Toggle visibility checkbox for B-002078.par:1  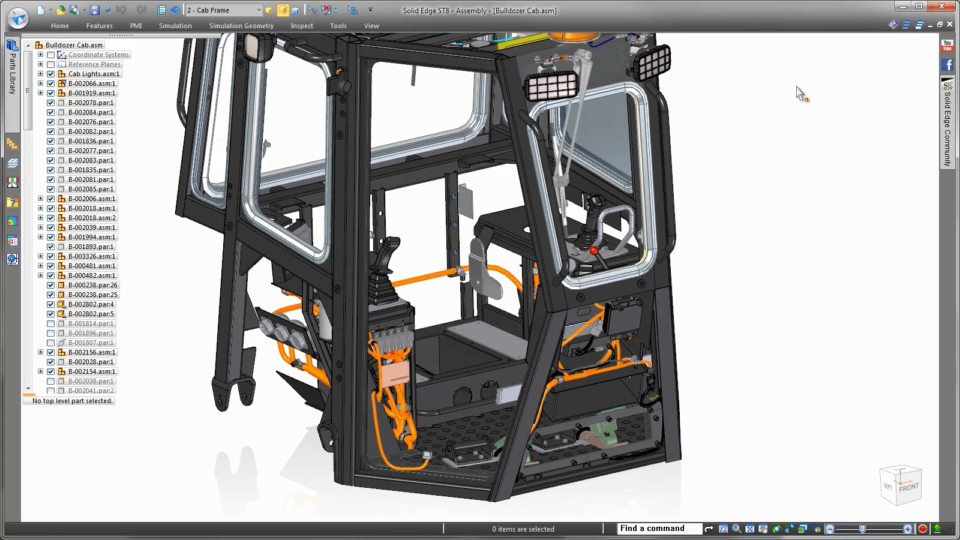click(50, 103)
